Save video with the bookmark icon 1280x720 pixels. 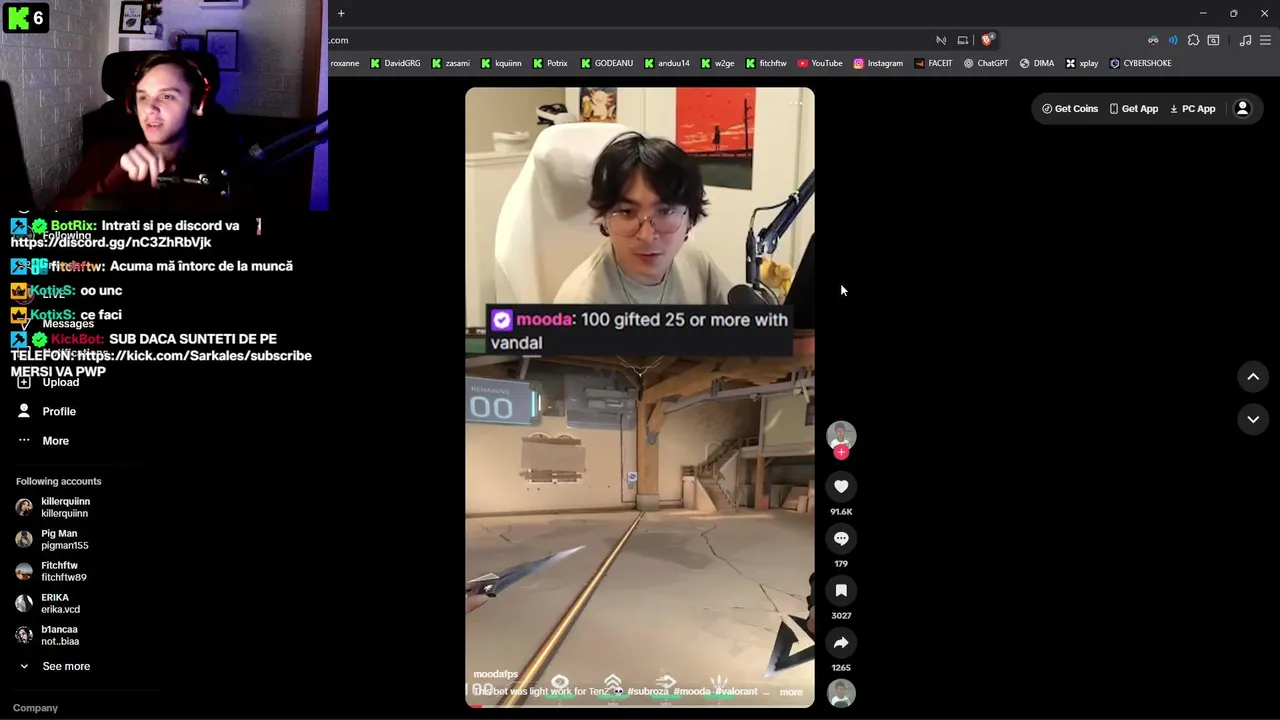tap(841, 591)
